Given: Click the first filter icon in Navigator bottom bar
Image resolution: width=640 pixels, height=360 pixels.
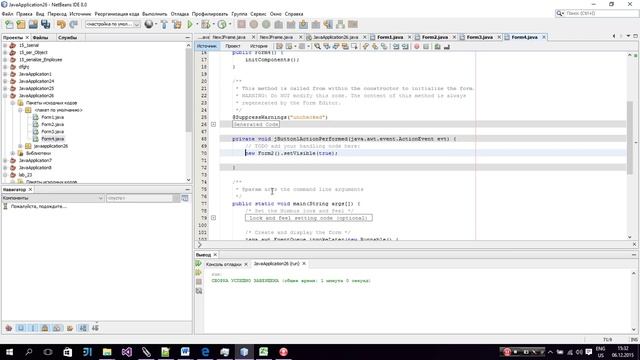Looking at the screenshot, I should click(9, 328).
